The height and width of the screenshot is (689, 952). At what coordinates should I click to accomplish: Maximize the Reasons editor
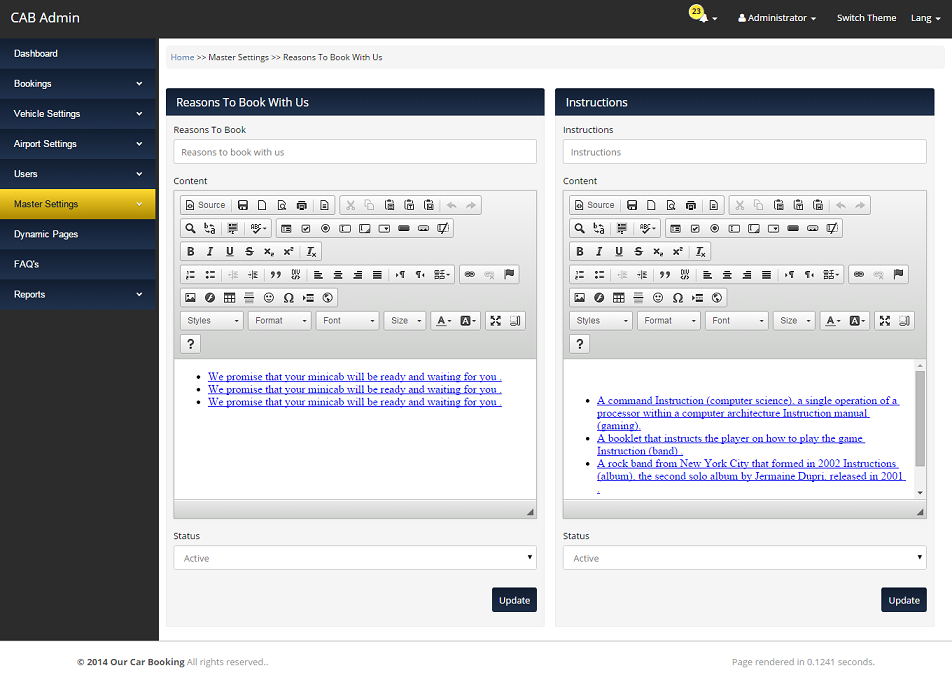click(495, 321)
